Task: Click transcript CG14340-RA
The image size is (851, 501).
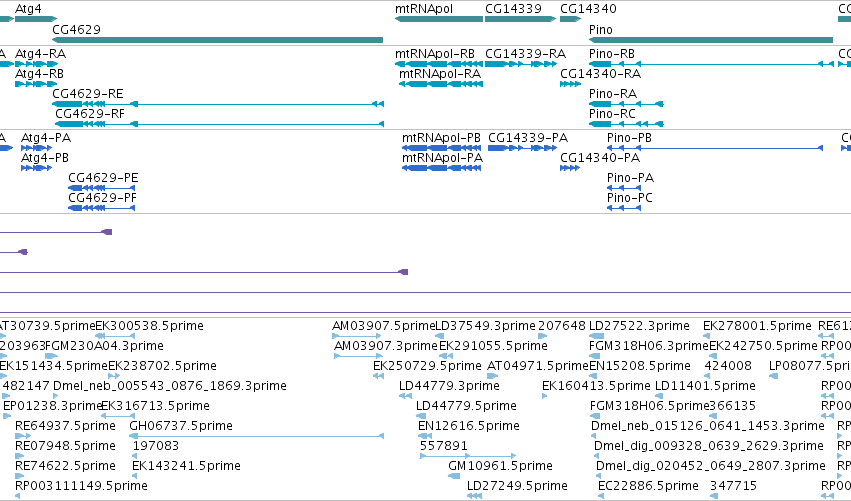Action: point(600,74)
